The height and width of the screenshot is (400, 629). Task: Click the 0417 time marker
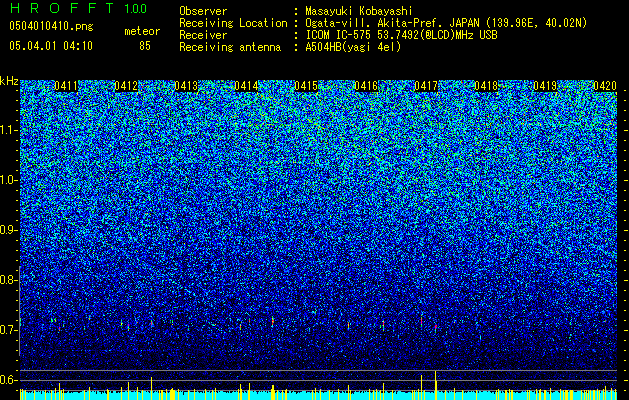pos(426,86)
